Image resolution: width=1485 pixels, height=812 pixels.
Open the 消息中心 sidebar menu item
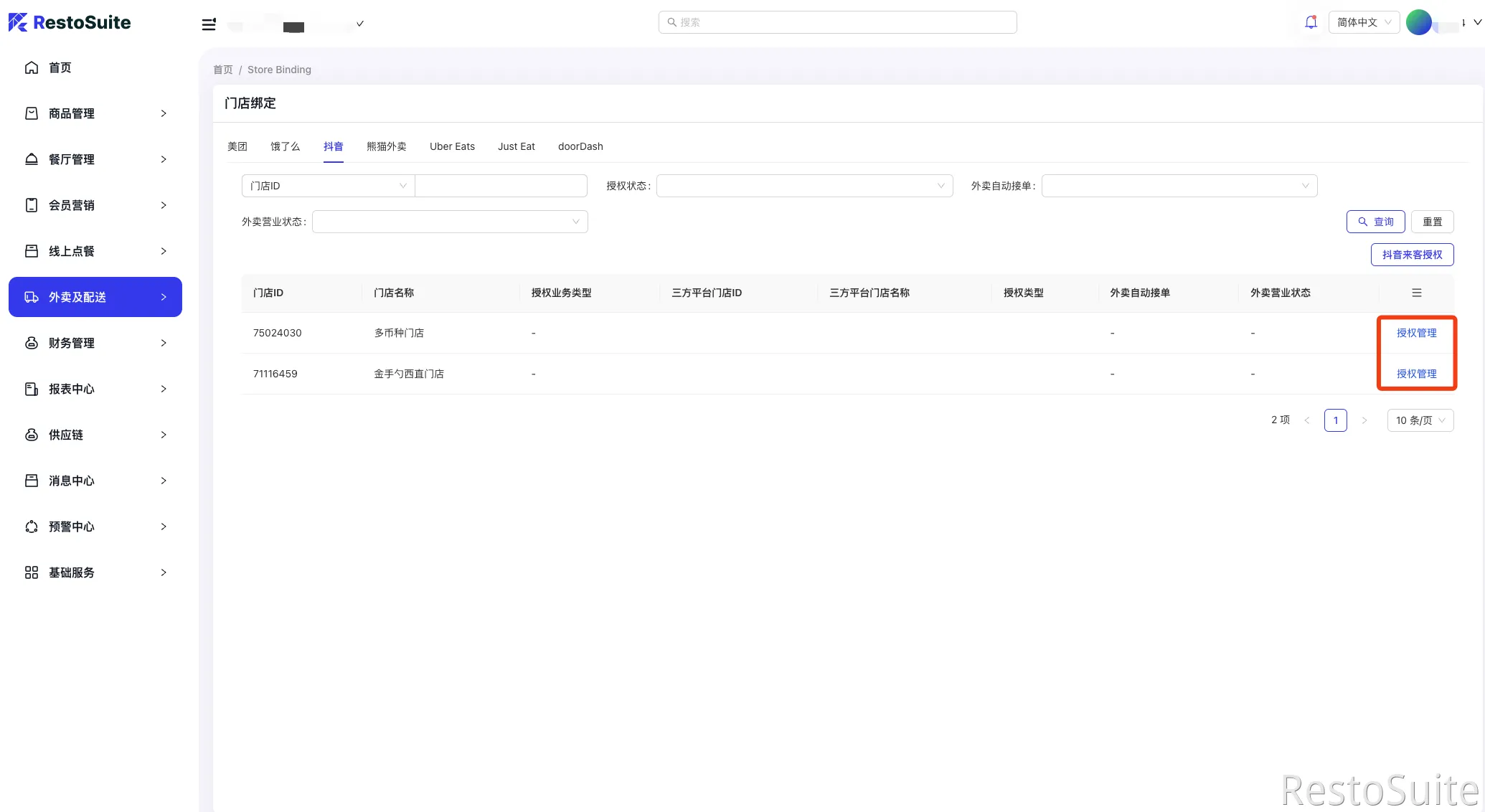point(95,481)
